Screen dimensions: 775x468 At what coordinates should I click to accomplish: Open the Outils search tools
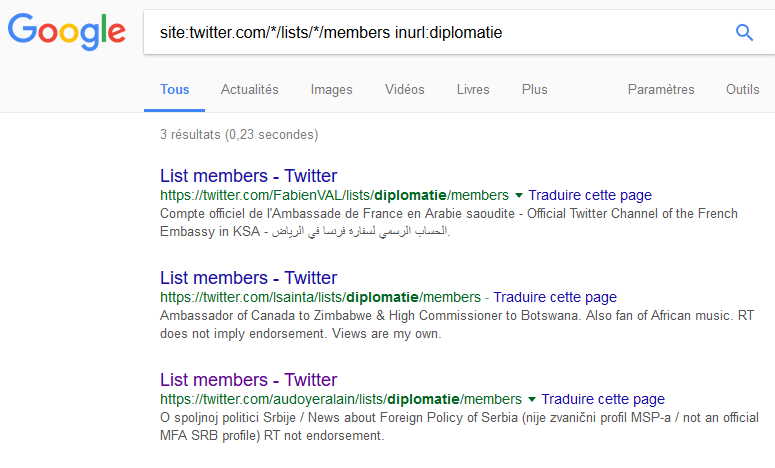point(742,89)
